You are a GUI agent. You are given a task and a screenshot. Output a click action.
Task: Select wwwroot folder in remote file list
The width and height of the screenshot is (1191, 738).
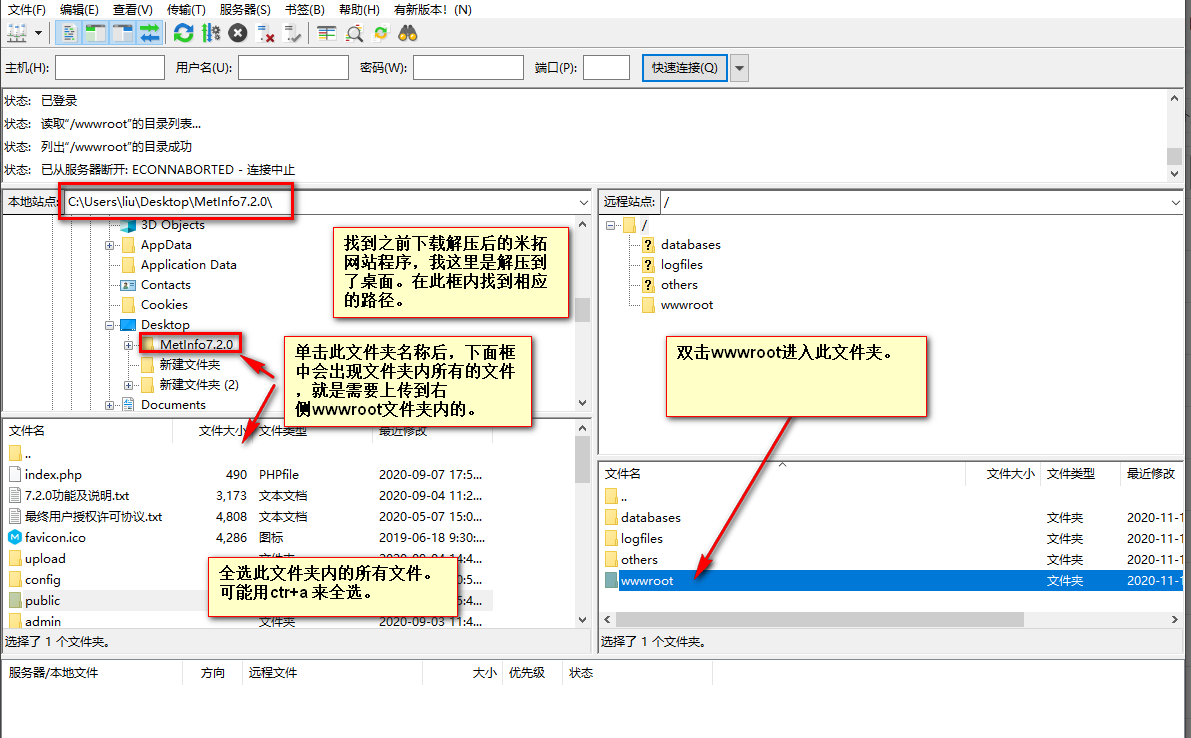pyautogui.click(x=646, y=581)
